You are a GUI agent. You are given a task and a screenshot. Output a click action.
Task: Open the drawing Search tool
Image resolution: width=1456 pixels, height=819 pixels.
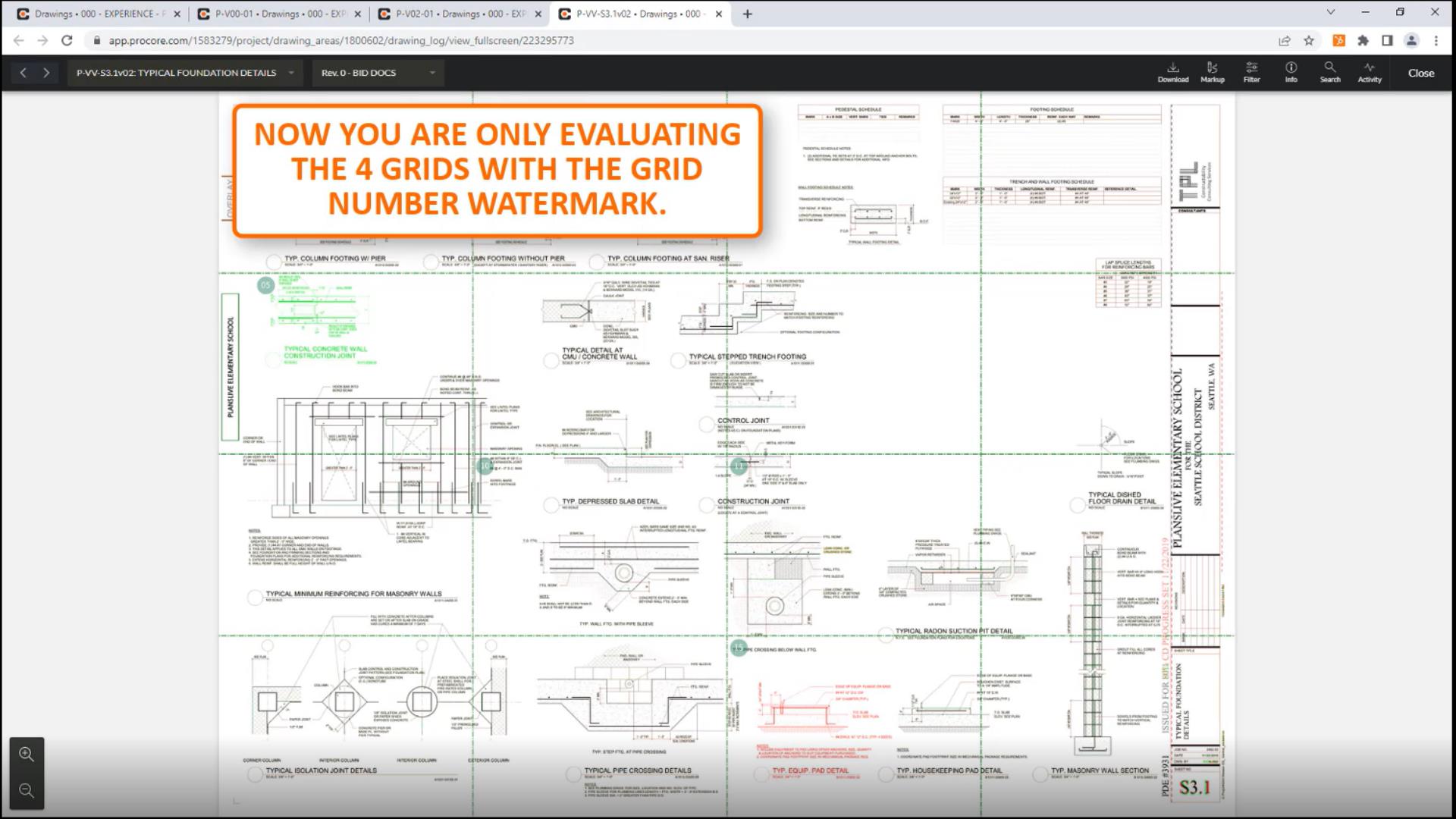1330,72
